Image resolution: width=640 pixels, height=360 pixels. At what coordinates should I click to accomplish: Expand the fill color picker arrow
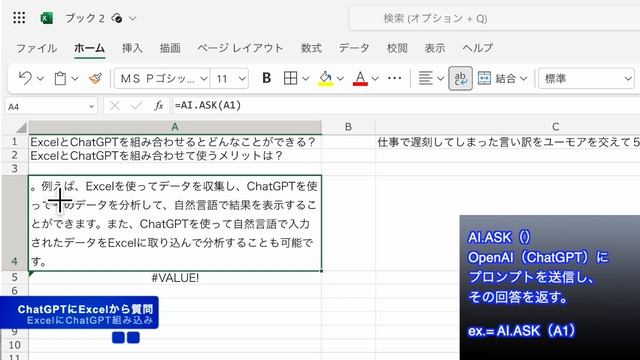[x=340, y=78]
